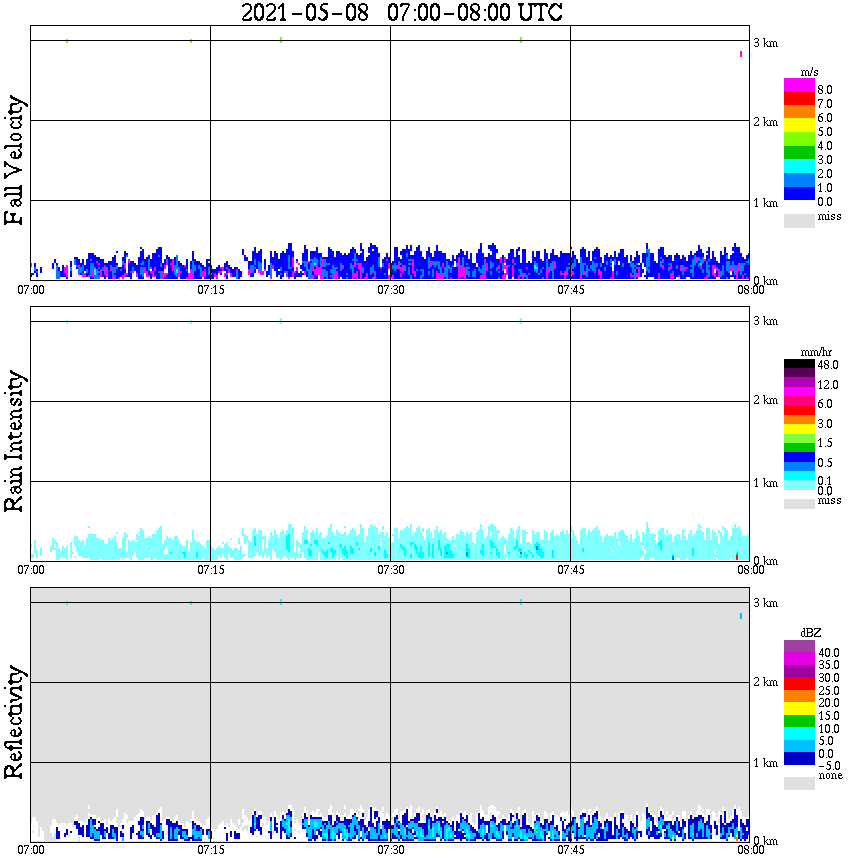Screen dimensions: 850x868
Task: Click the '3 km' label of Fall Velocity plot
Action: click(766, 43)
